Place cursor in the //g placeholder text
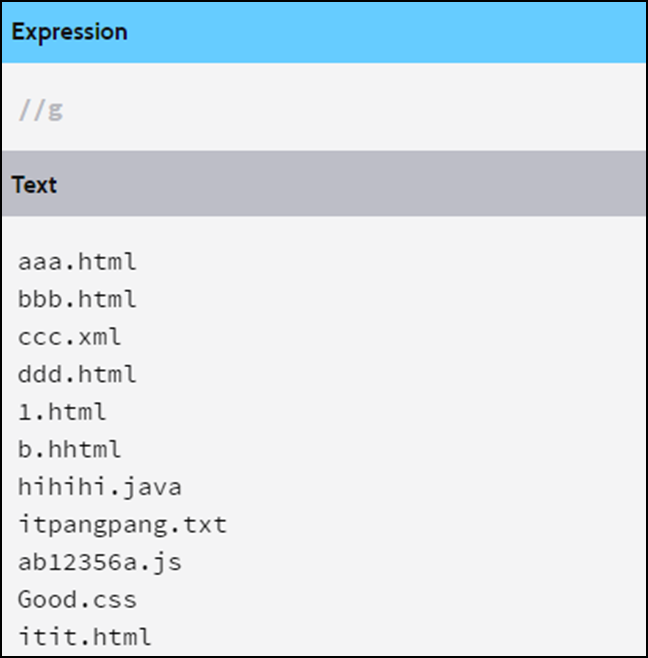The width and height of the screenshot is (648, 658). (x=41, y=111)
